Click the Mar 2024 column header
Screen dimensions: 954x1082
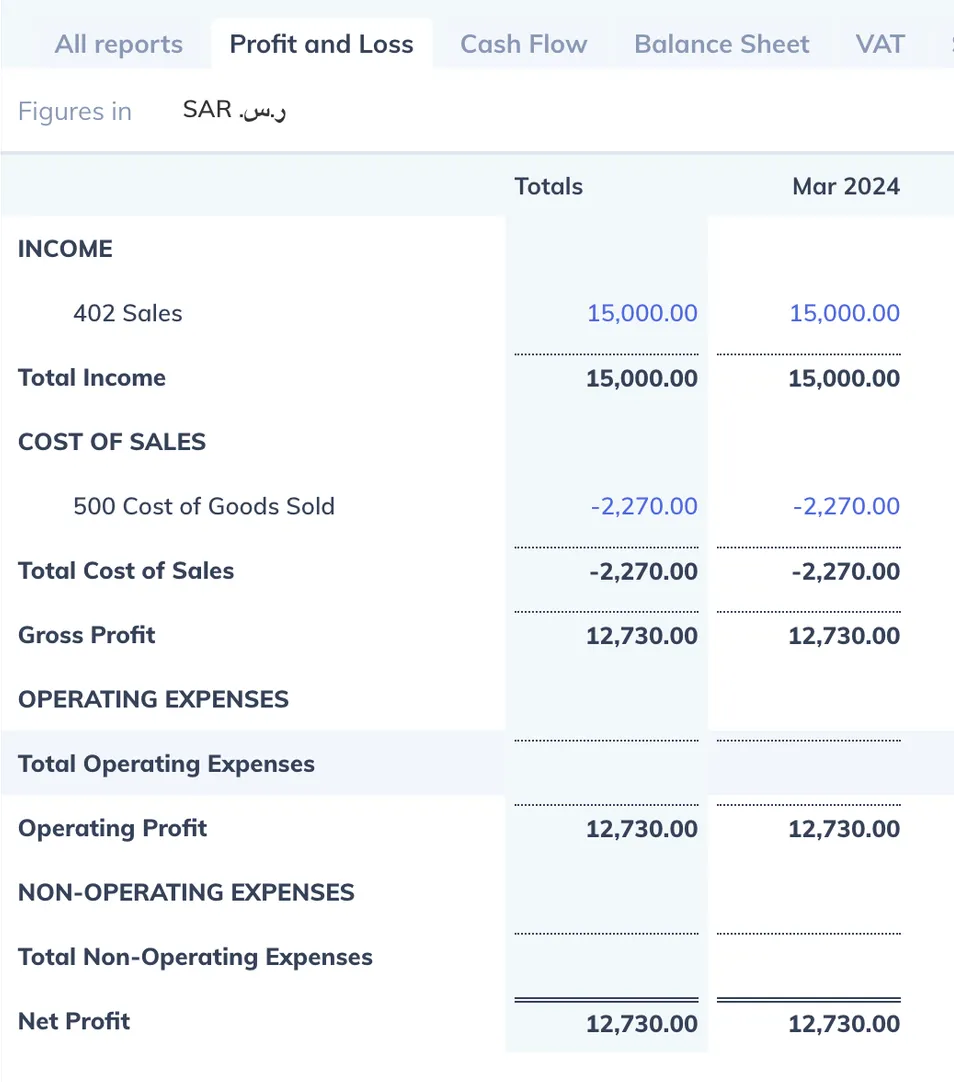pyautogui.click(x=845, y=187)
